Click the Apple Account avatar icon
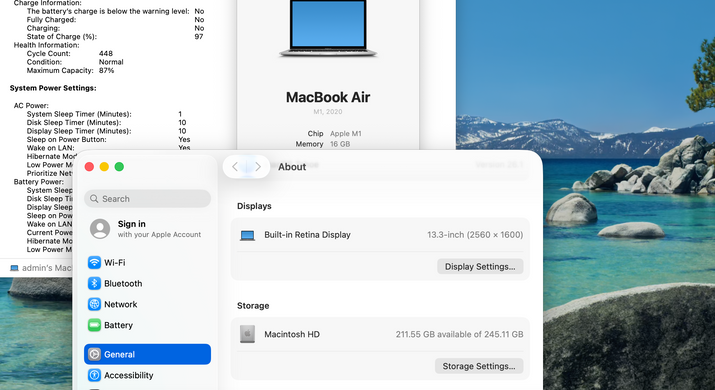The image size is (715, 390). point(100,229)
